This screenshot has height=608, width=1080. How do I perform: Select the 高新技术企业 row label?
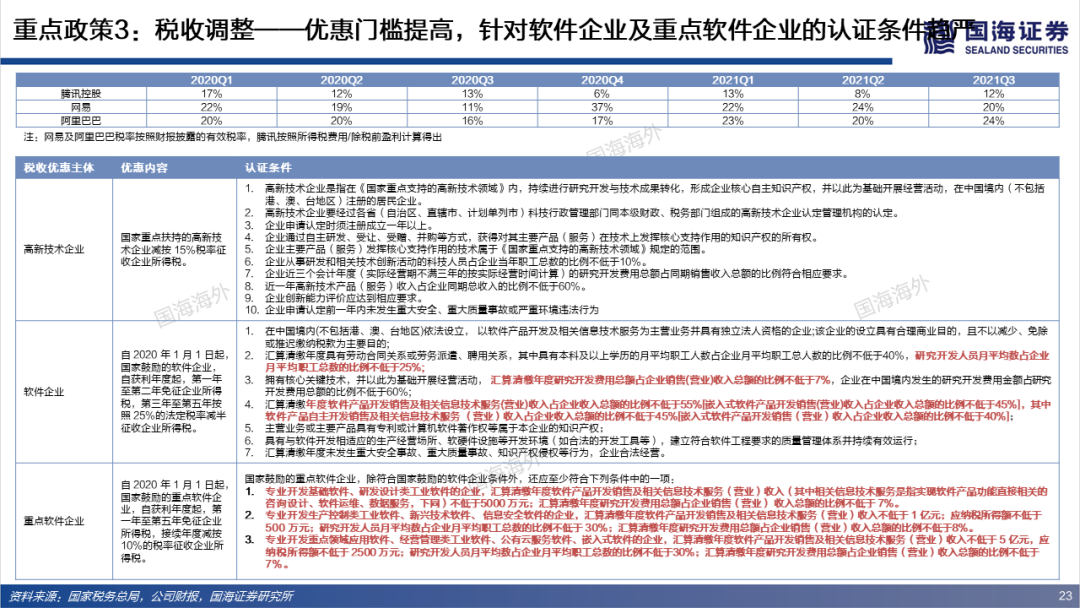coord(54,249)
